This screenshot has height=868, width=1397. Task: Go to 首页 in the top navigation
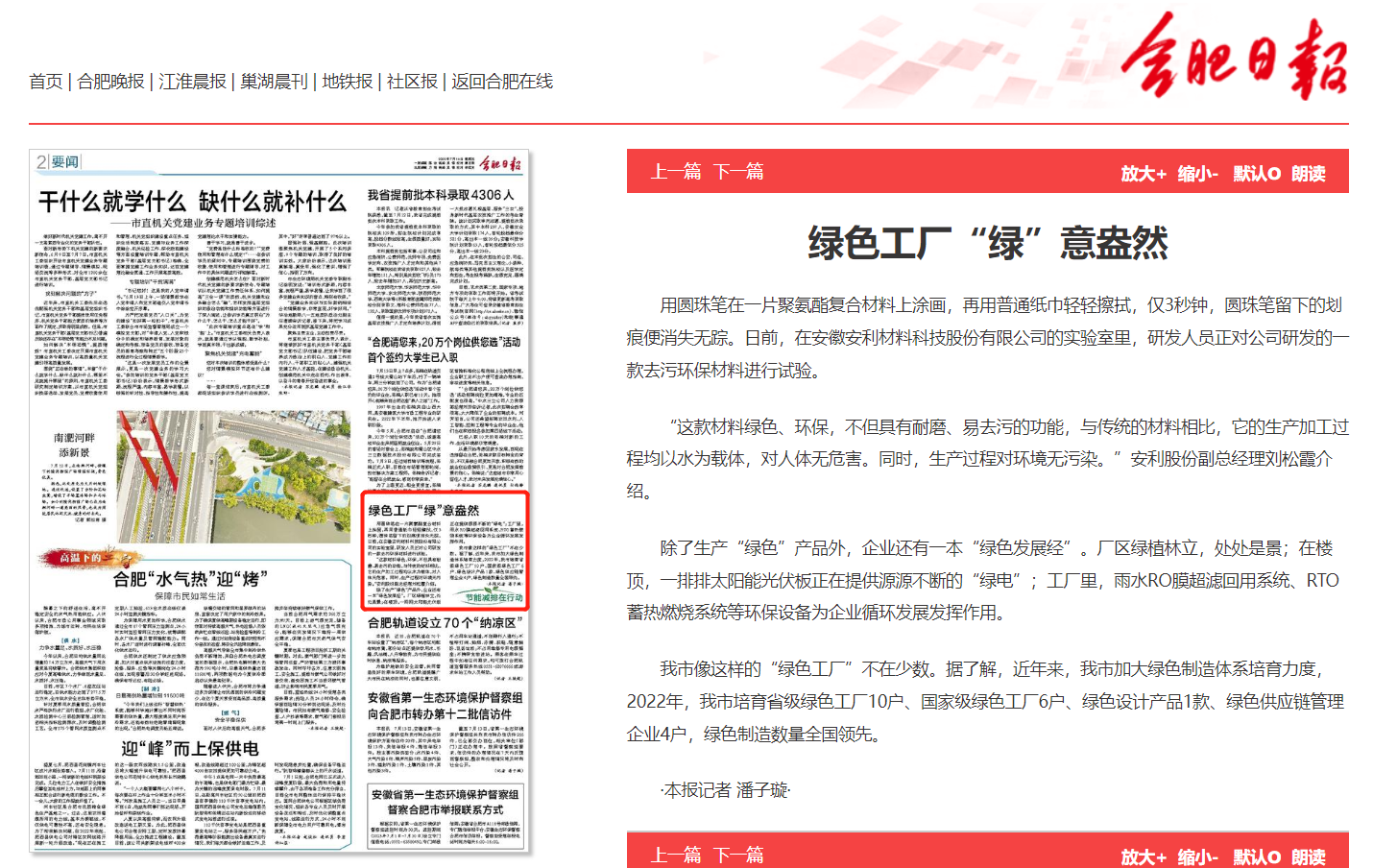click(x=45, y=82)
